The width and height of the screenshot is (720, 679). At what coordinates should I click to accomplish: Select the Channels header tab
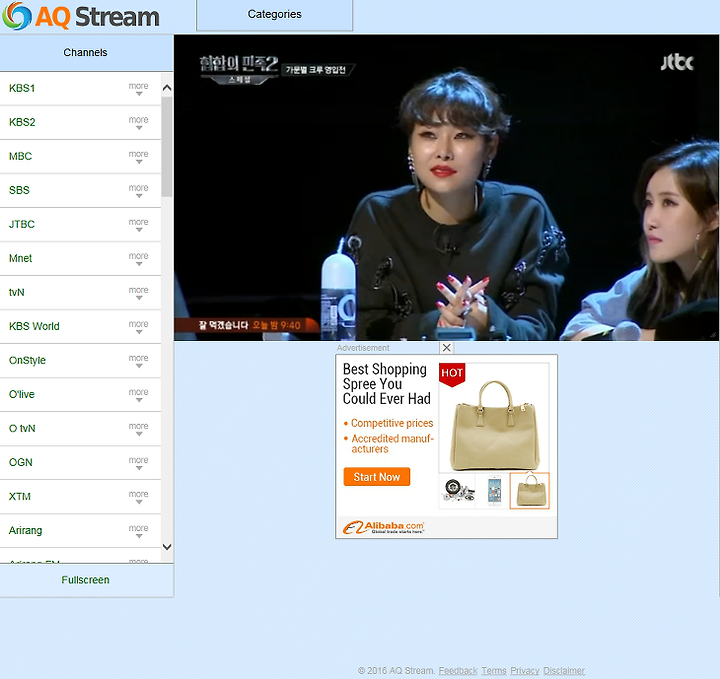click(86, 52)
